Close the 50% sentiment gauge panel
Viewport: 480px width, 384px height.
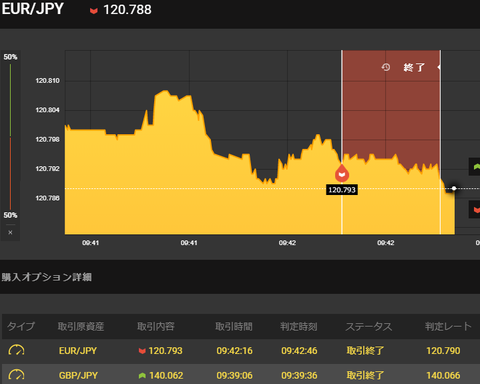click(x=10, y=232)
